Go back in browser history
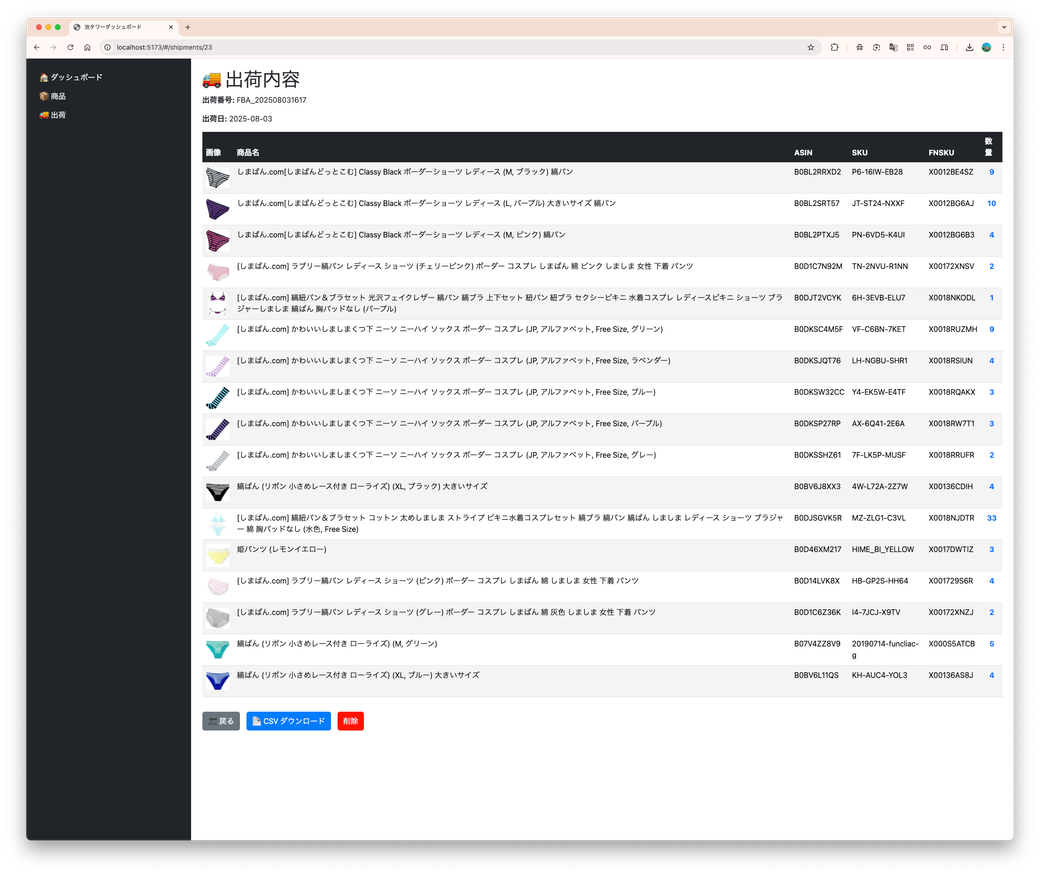The height and width of the screenshot is (875, 1040). click(x=36, y=47)
